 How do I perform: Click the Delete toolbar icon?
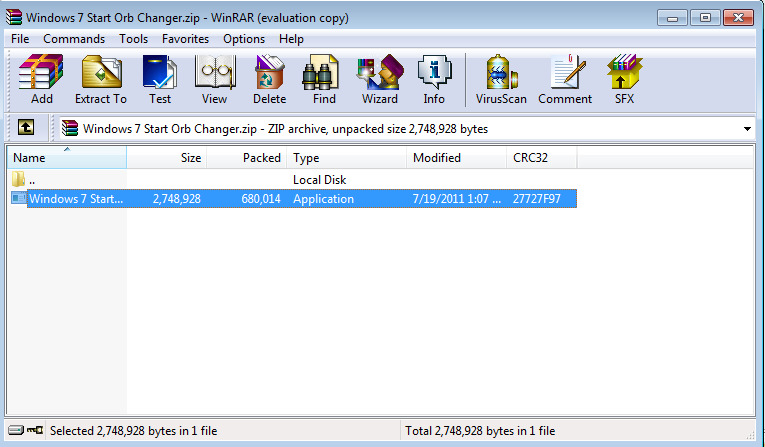[269, 79]
